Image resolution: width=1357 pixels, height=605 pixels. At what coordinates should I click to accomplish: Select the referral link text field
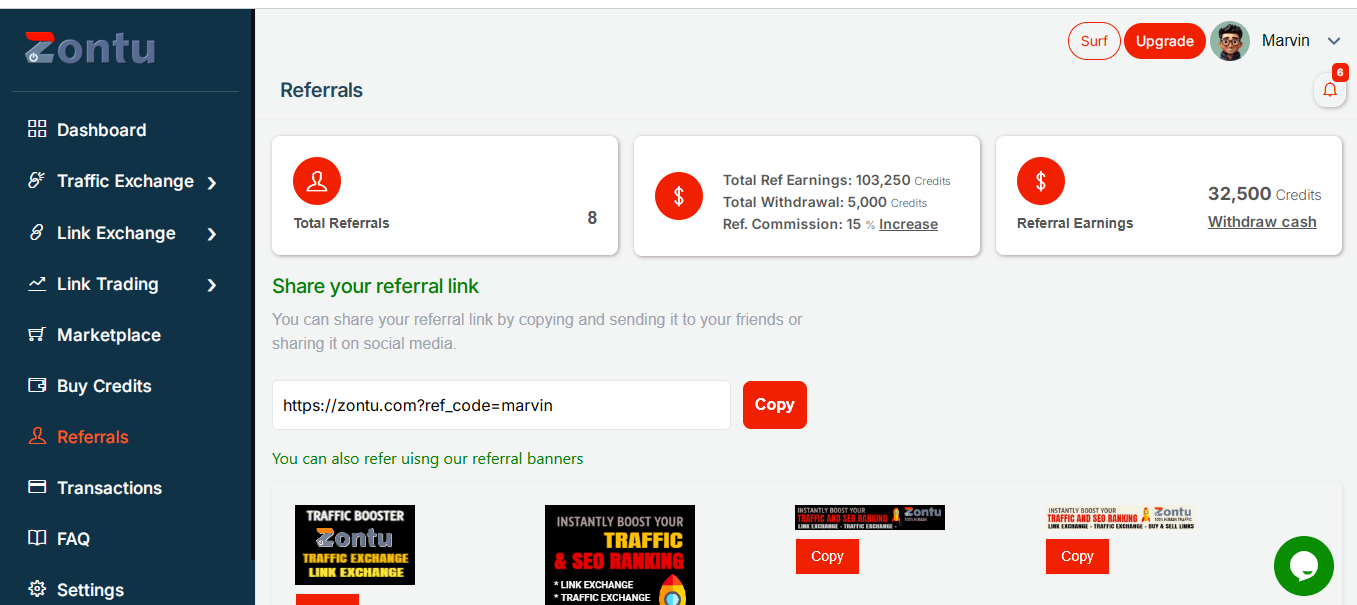point(501,405)
